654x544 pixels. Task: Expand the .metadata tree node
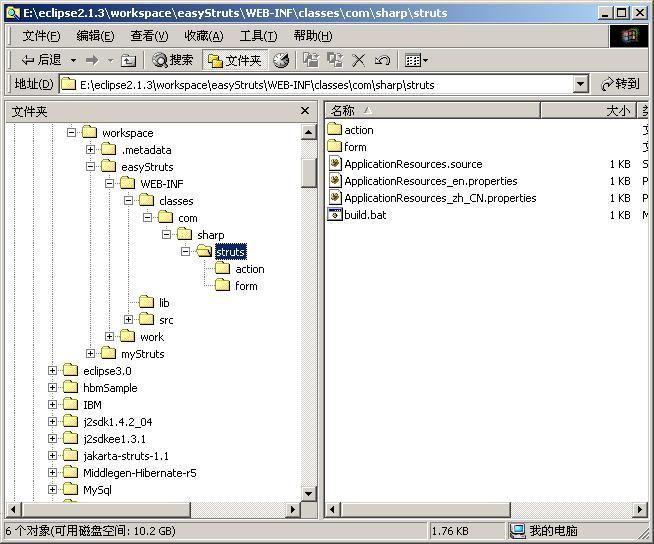(x=91, y=149)
